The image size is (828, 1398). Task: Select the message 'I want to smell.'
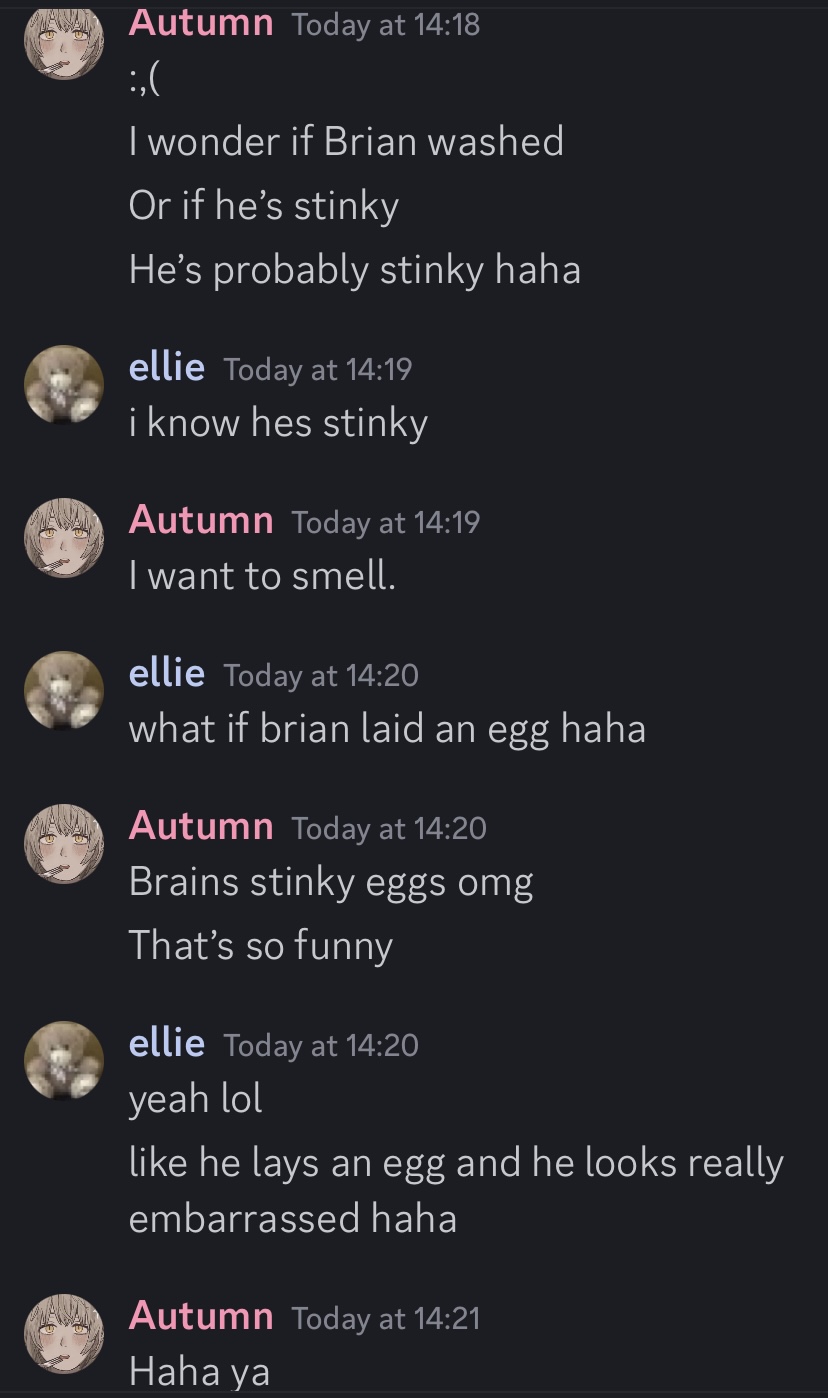tap(262, 576)
